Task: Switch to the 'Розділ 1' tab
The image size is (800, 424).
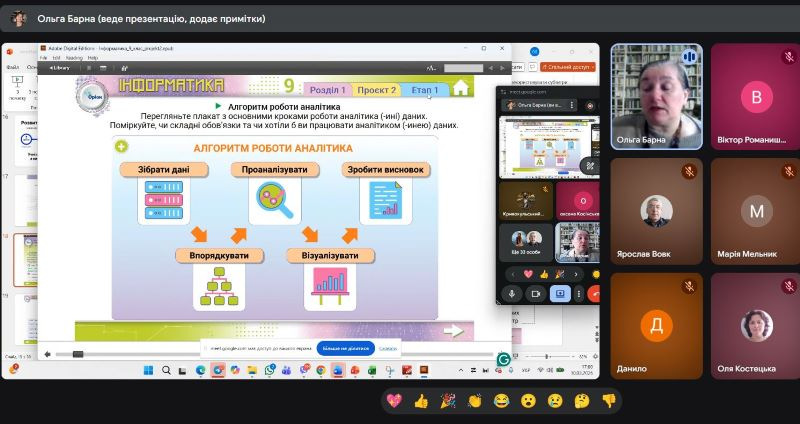Action: coord(327,89)
